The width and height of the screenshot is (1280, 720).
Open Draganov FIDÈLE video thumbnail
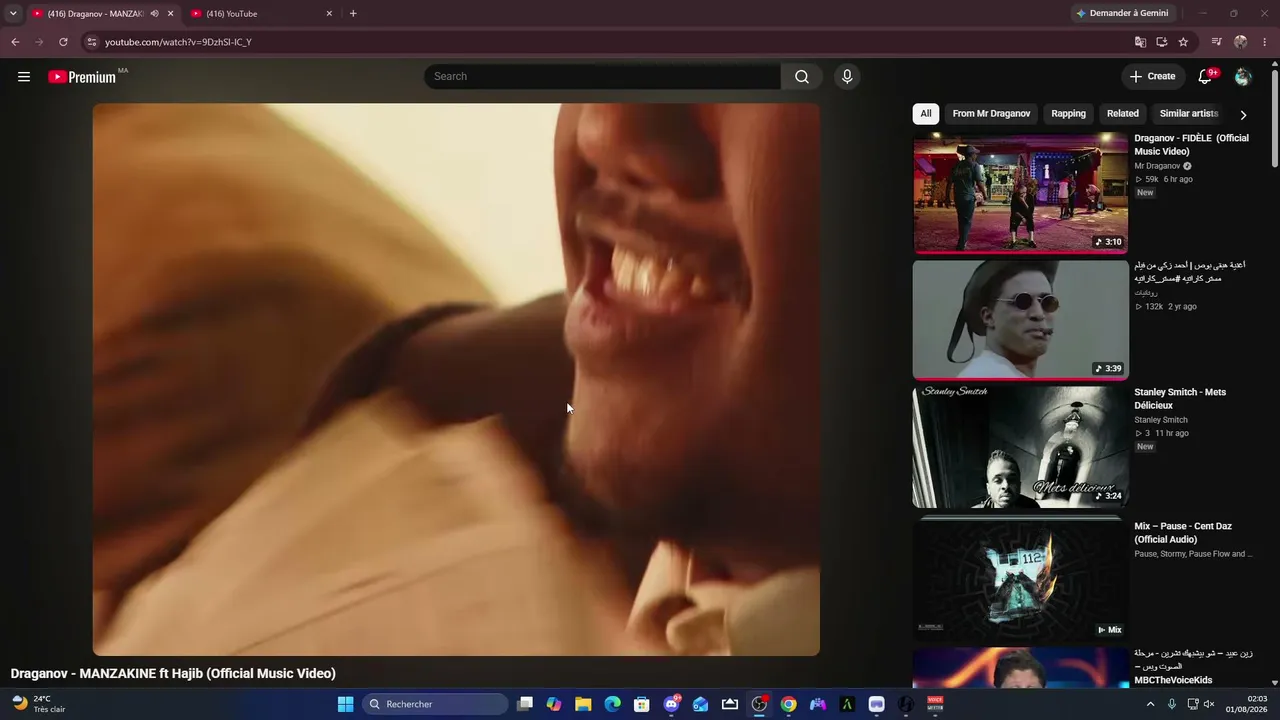pyautogui.click(x=1020, y=193)
